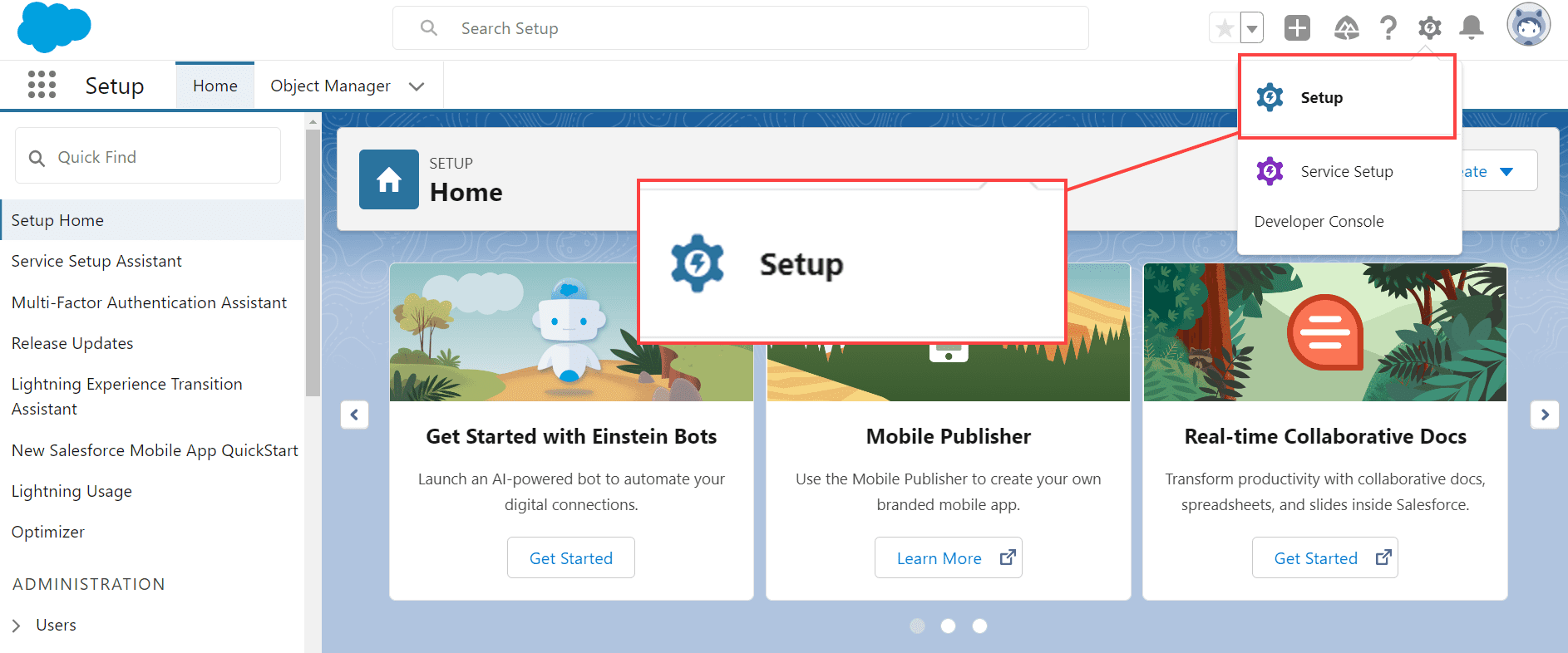Viewport: 1568px width, 653px height.
Task: Open the App Launcher dots grid
Action: pos(42,85)
